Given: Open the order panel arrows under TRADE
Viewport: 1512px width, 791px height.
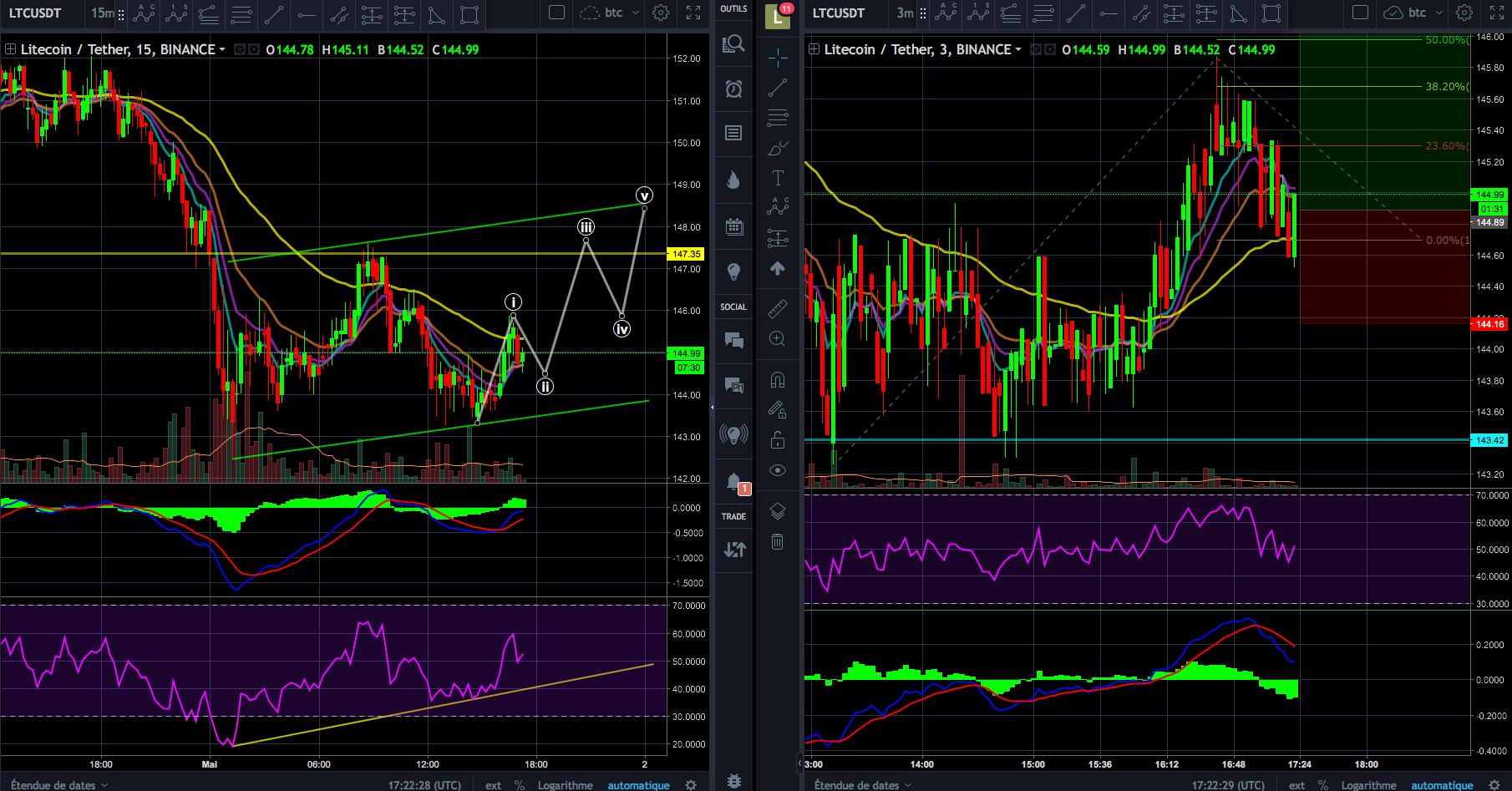Looking at the screenshot, I should (734, 549).
